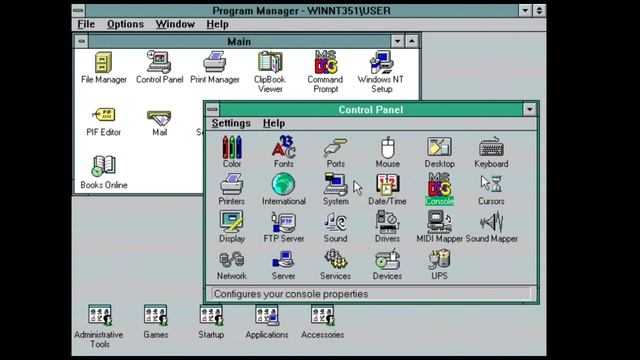Screen dimensions: 640x360
Task: Maximize the Main group window
Action: (x=411, y=41)
